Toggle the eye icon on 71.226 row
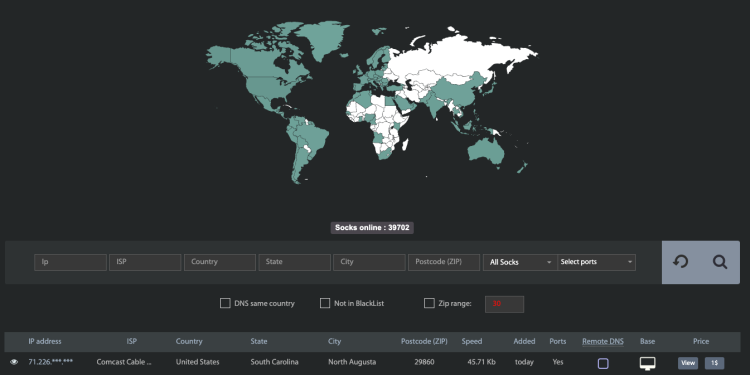 (14, 362)
